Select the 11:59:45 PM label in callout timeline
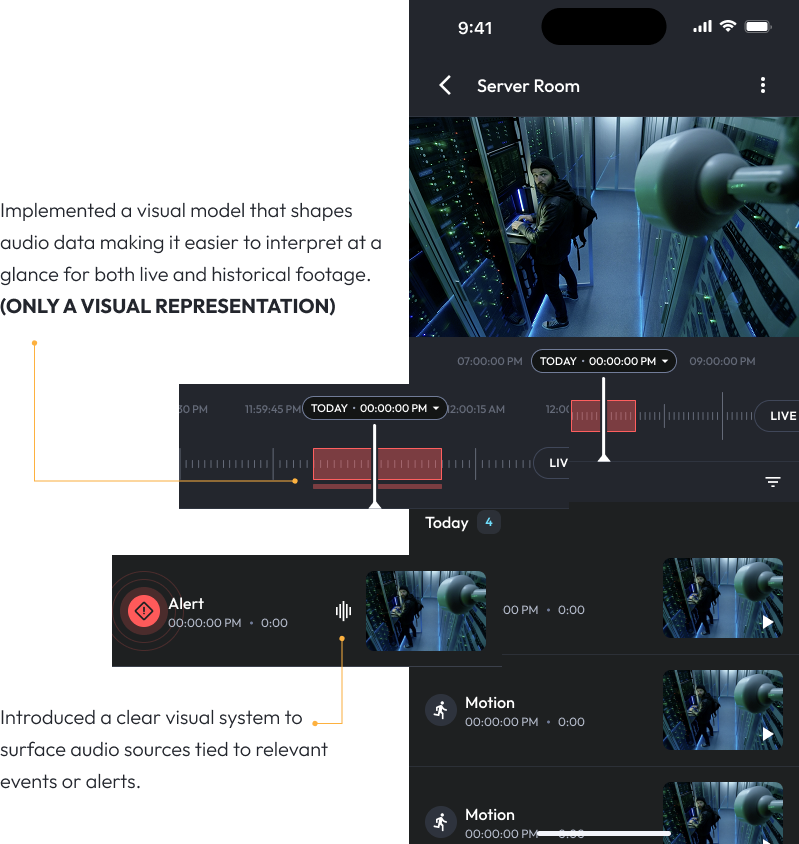 pyautogui.click(x=272, y=409)
